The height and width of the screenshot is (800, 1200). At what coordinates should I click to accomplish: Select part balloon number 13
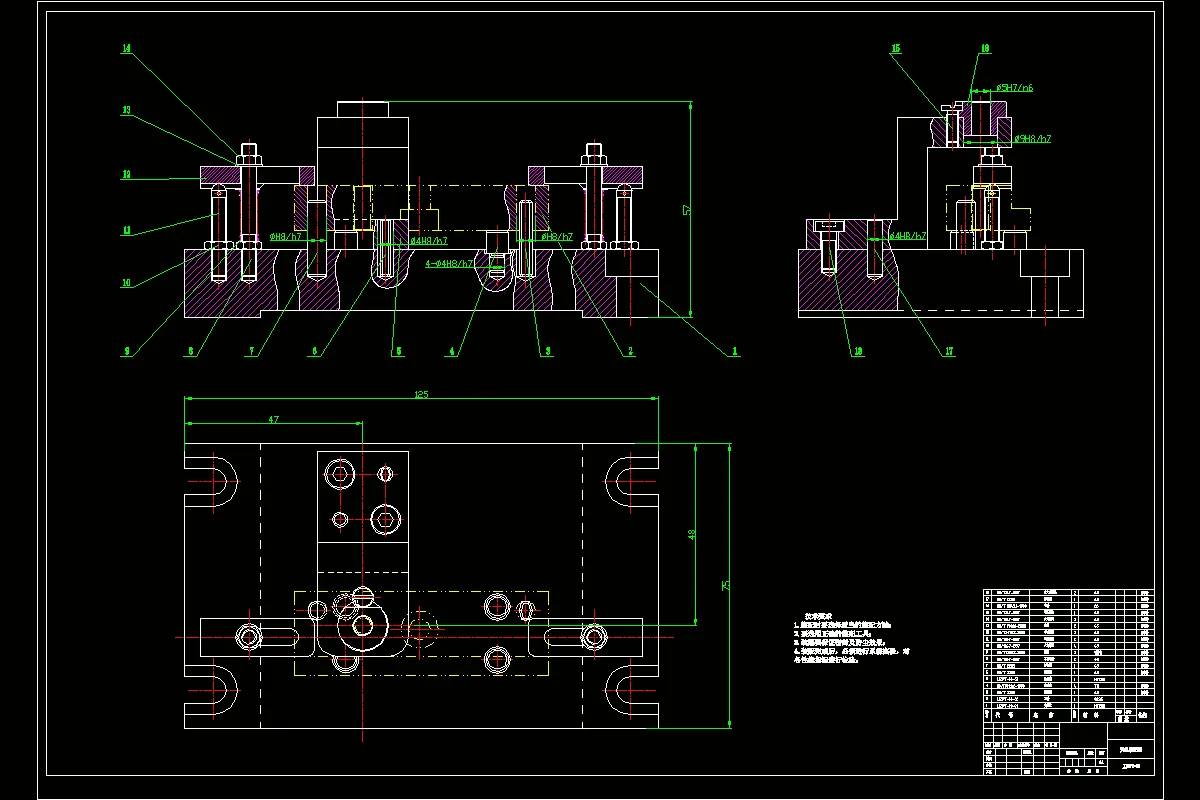127,111
